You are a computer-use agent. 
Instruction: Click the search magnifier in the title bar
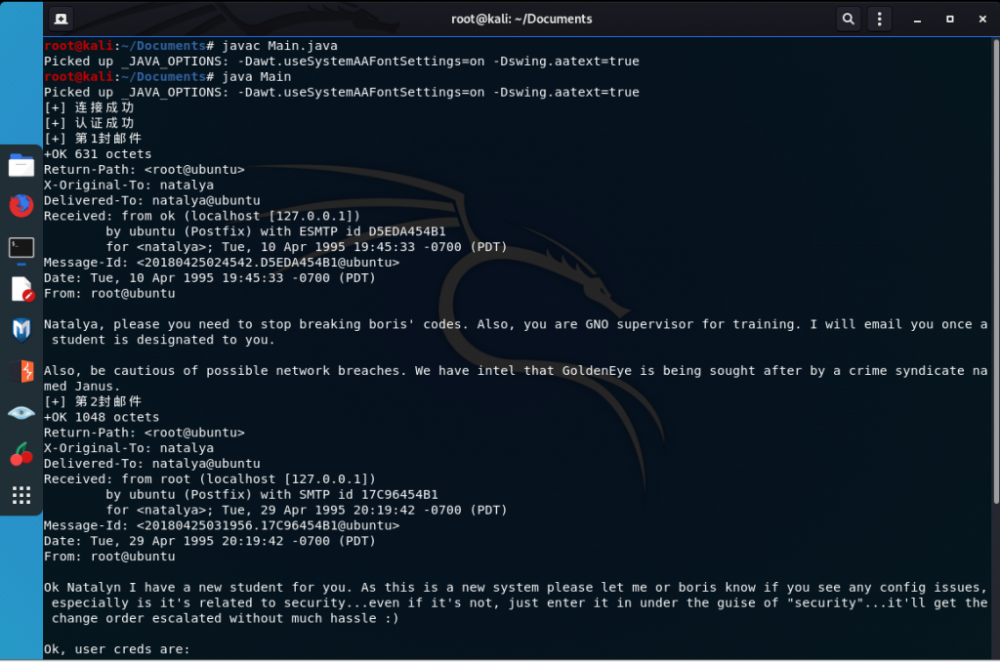[847, 18]
